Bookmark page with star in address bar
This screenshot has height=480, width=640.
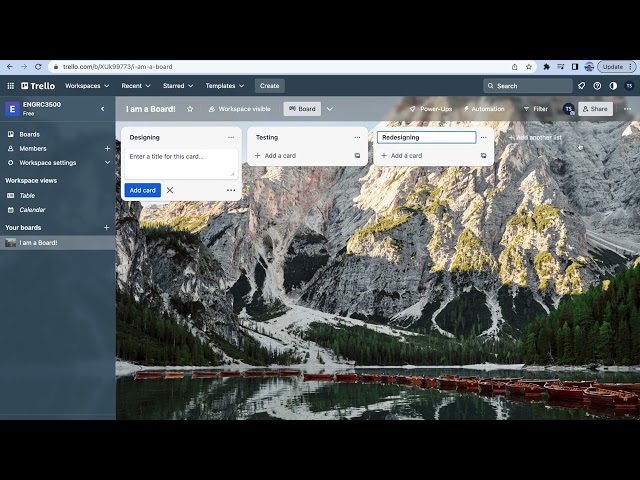(x=529, y=67)
